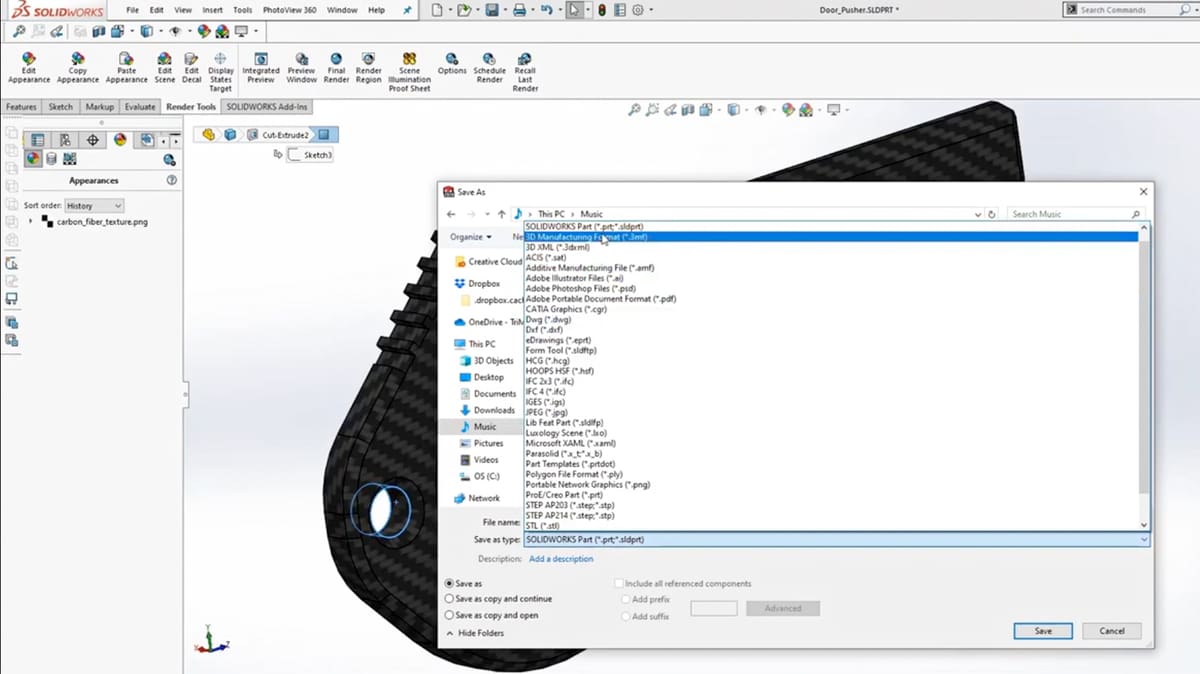
Task: Open Preview Window
Action: coord(301,68)
